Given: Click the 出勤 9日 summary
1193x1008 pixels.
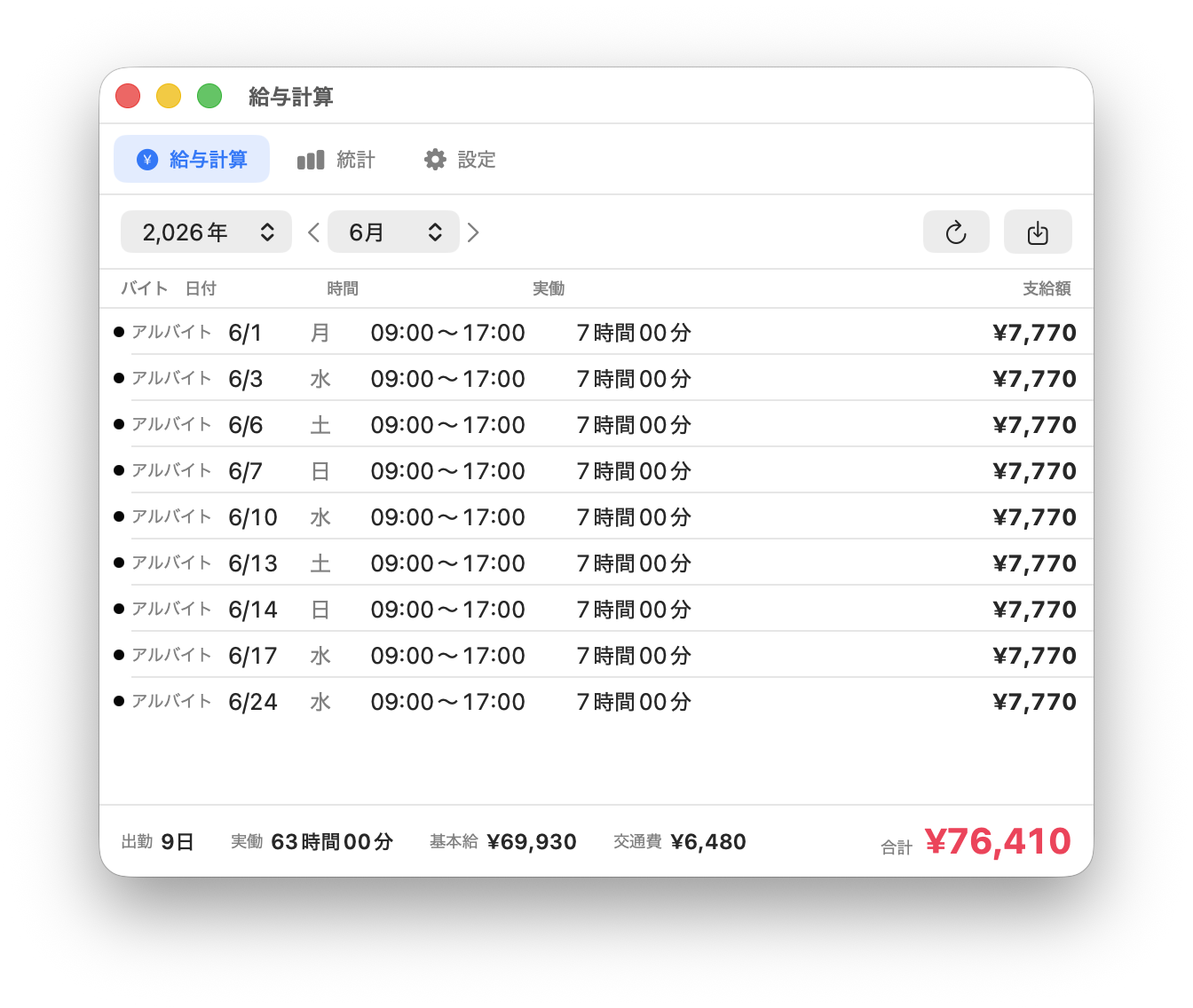Looking at the screenshot, I should tap(158, 841).
